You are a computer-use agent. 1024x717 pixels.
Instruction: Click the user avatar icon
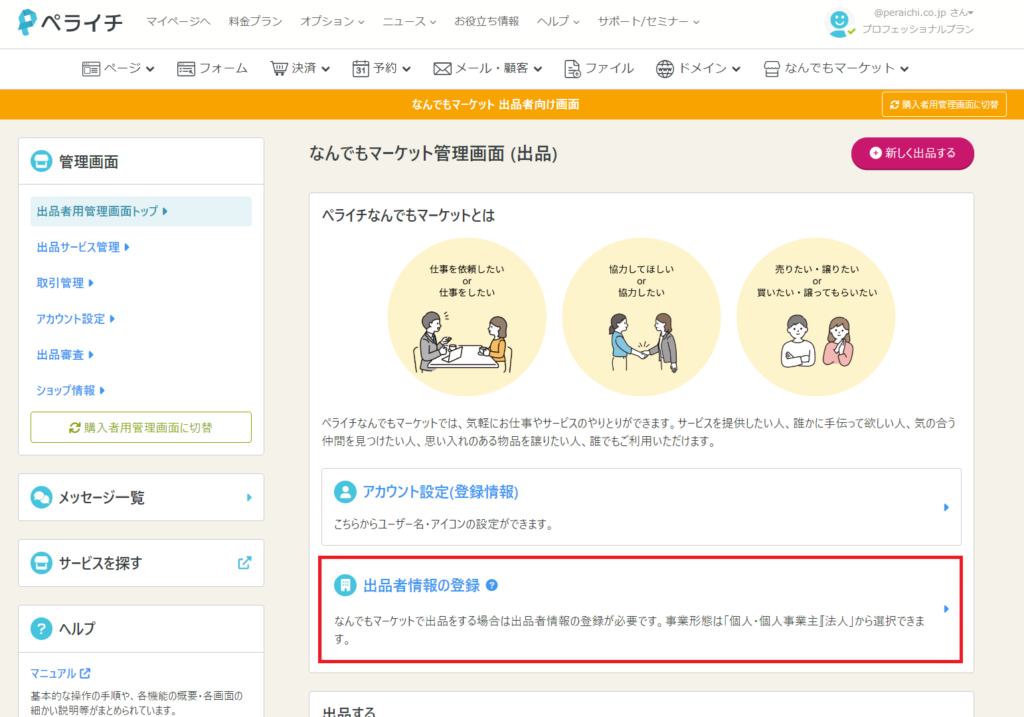coord(840,22)
